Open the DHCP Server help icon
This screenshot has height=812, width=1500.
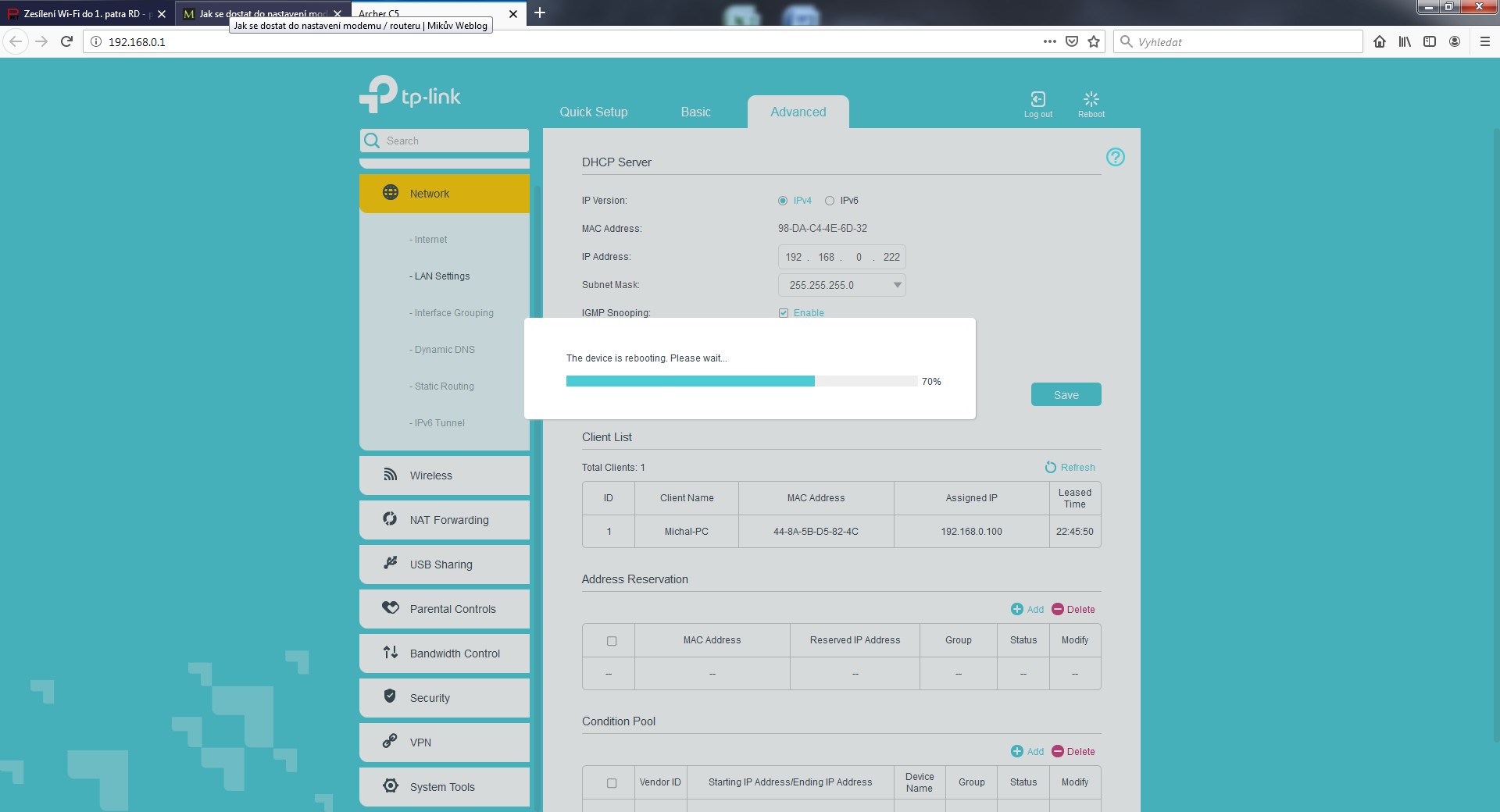pos(1116,157)
